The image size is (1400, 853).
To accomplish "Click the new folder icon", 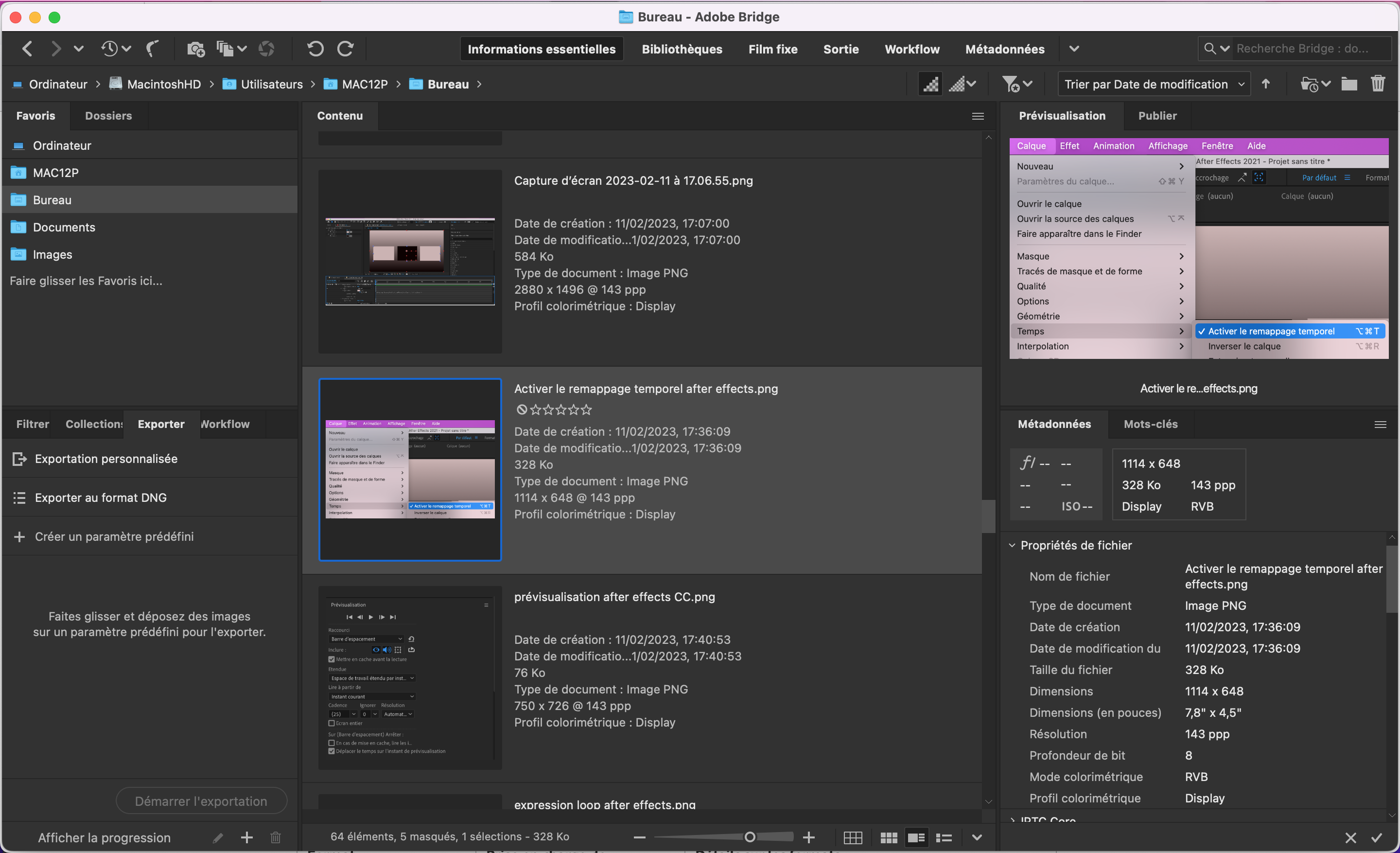I will click(1349, 84).
